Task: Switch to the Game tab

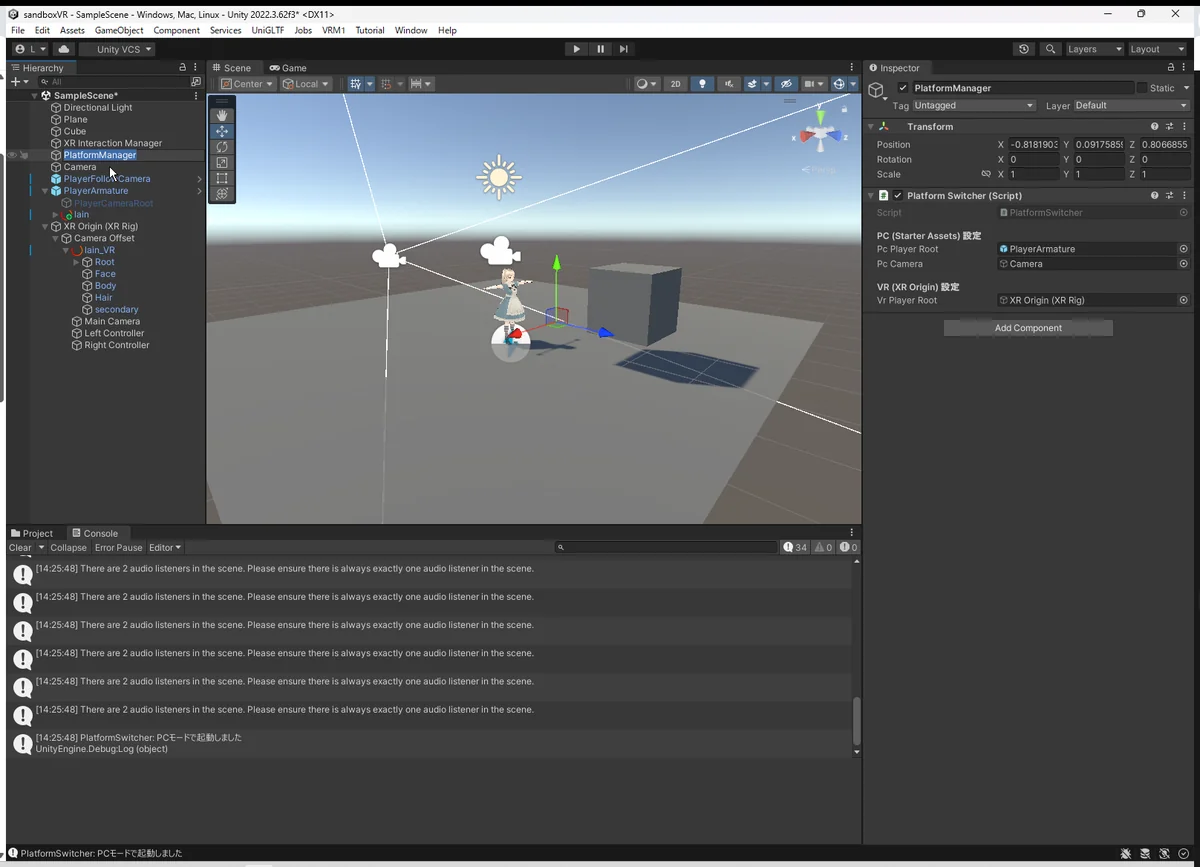Action: point(288,68)
